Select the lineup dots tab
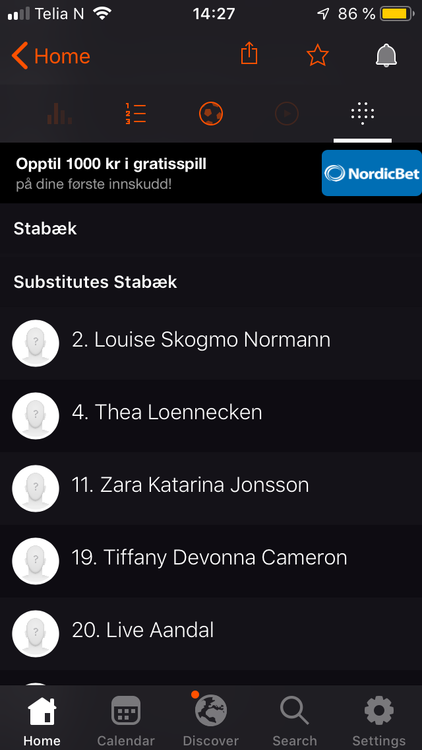The height and width of the screenshot is (750, 422). [x=362, y=114]
